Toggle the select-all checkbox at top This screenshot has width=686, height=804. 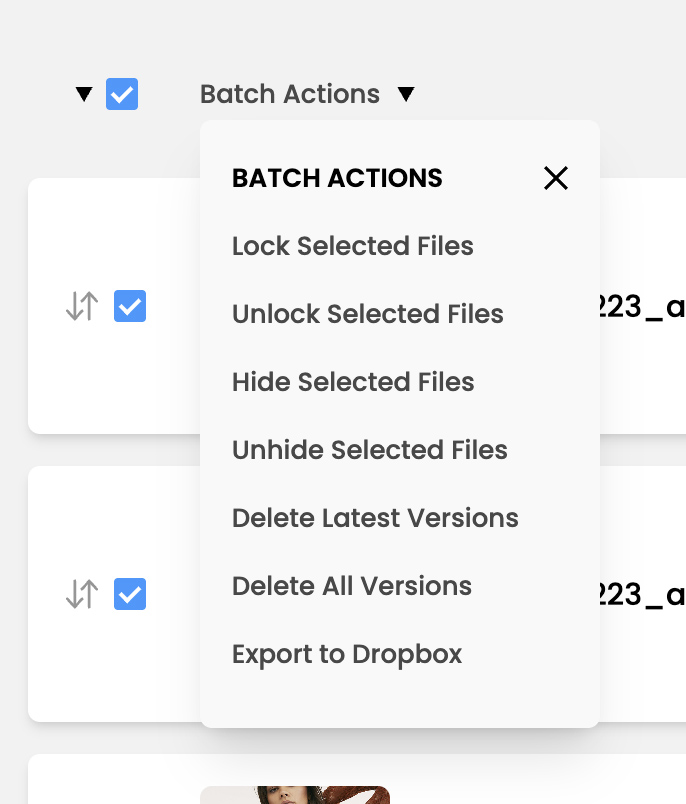[x=122, y=95]
